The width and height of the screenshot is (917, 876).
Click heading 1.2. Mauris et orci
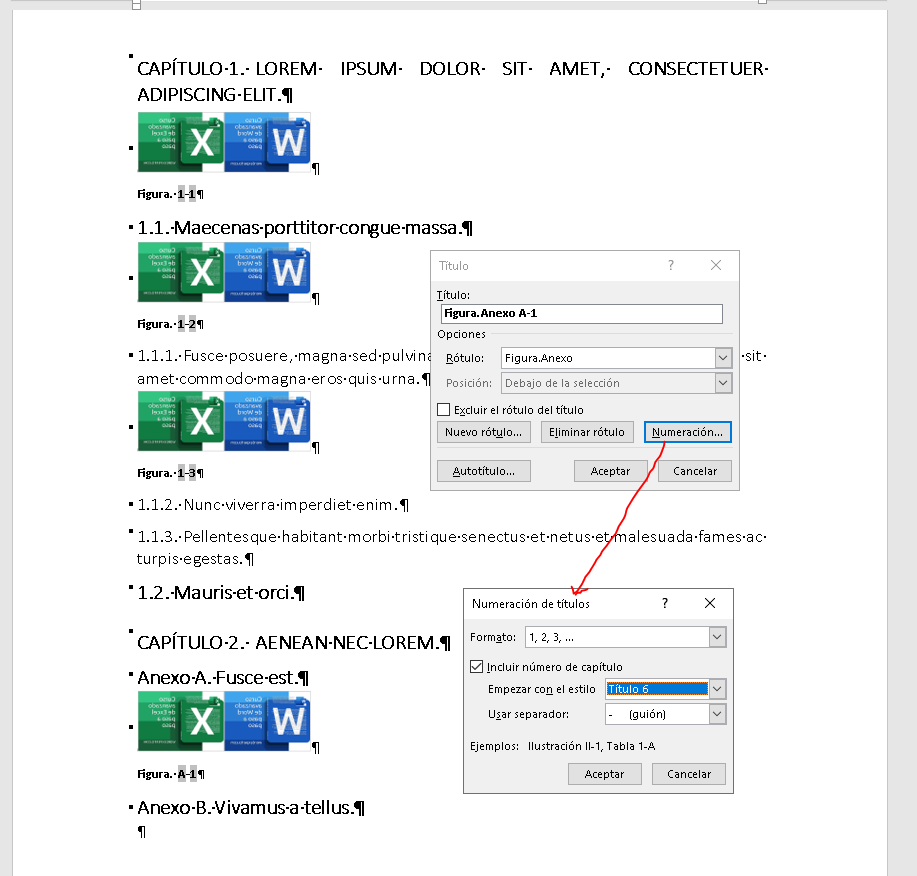click(x=220, y=593)
